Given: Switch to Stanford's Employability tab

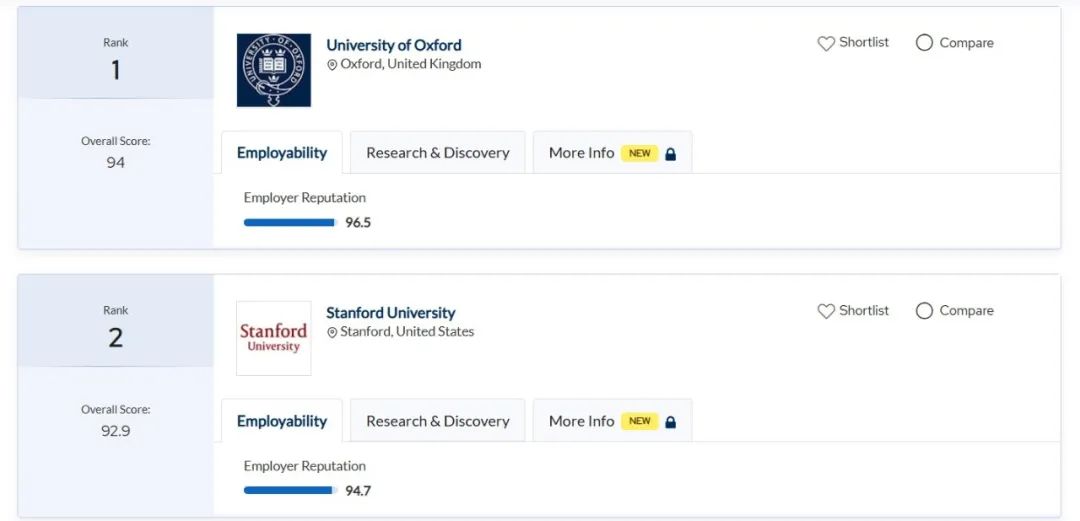Looking at the screenshot, I should point(282,421).
